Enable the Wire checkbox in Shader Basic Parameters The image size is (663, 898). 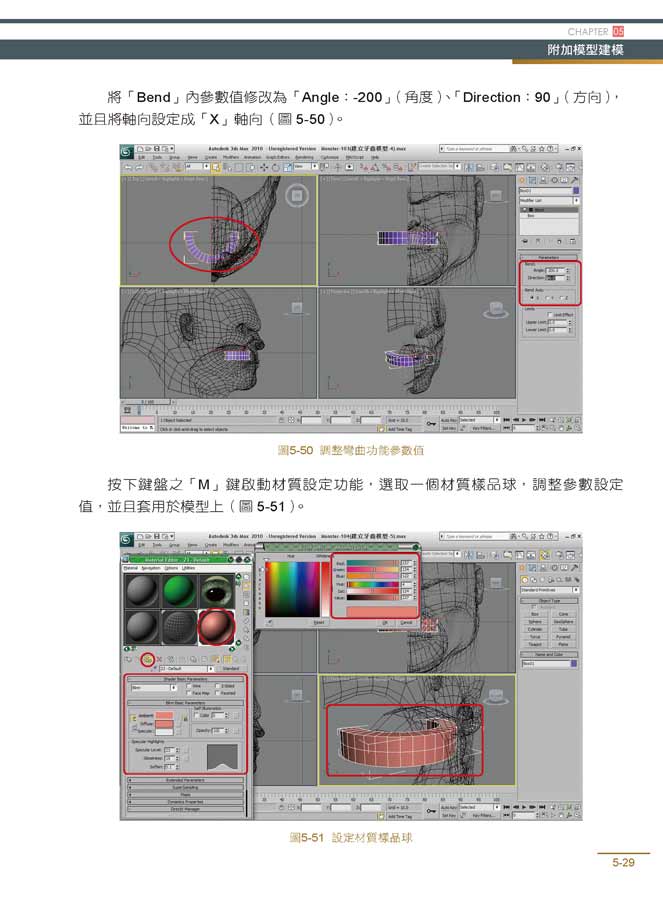(x=189, y=686)
